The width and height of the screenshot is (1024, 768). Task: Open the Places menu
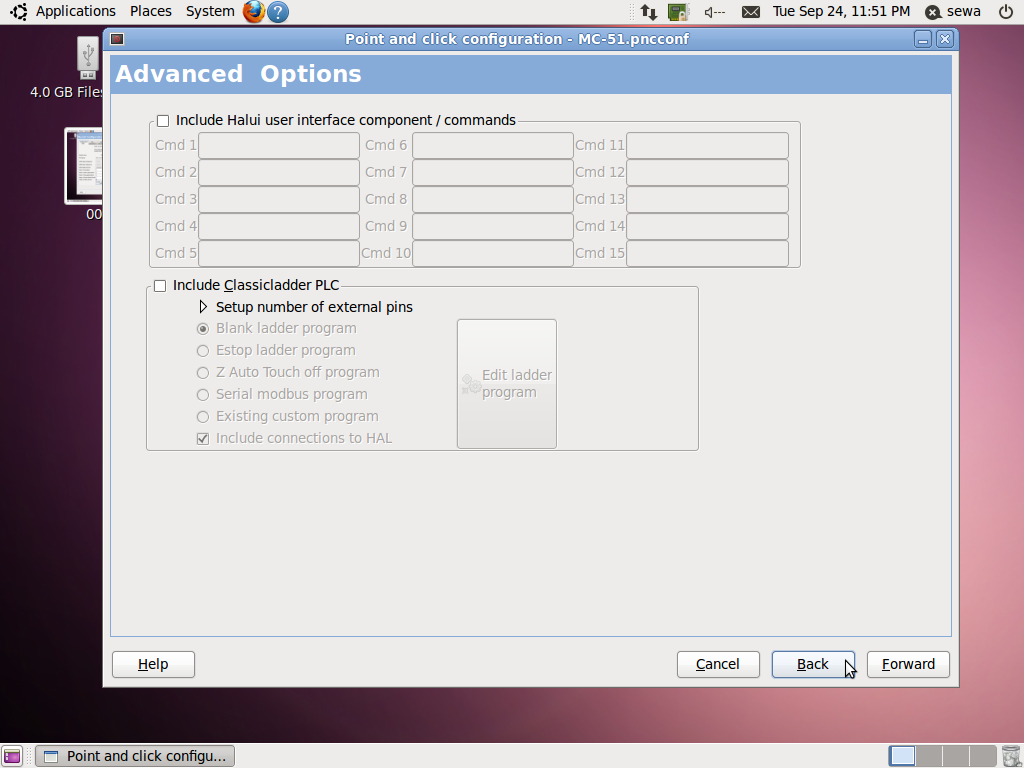(151, 11)
